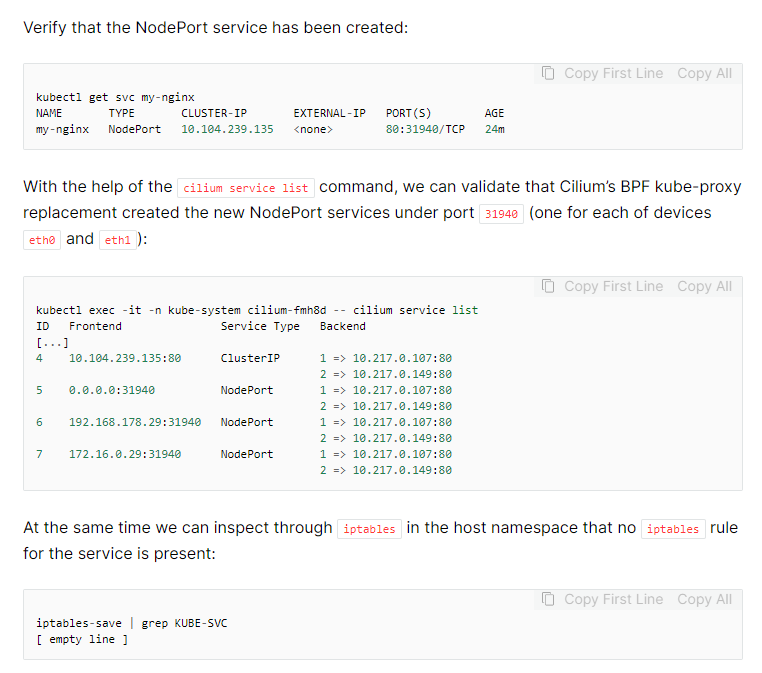Click the '<none>' external IP value

pos(313,129)
